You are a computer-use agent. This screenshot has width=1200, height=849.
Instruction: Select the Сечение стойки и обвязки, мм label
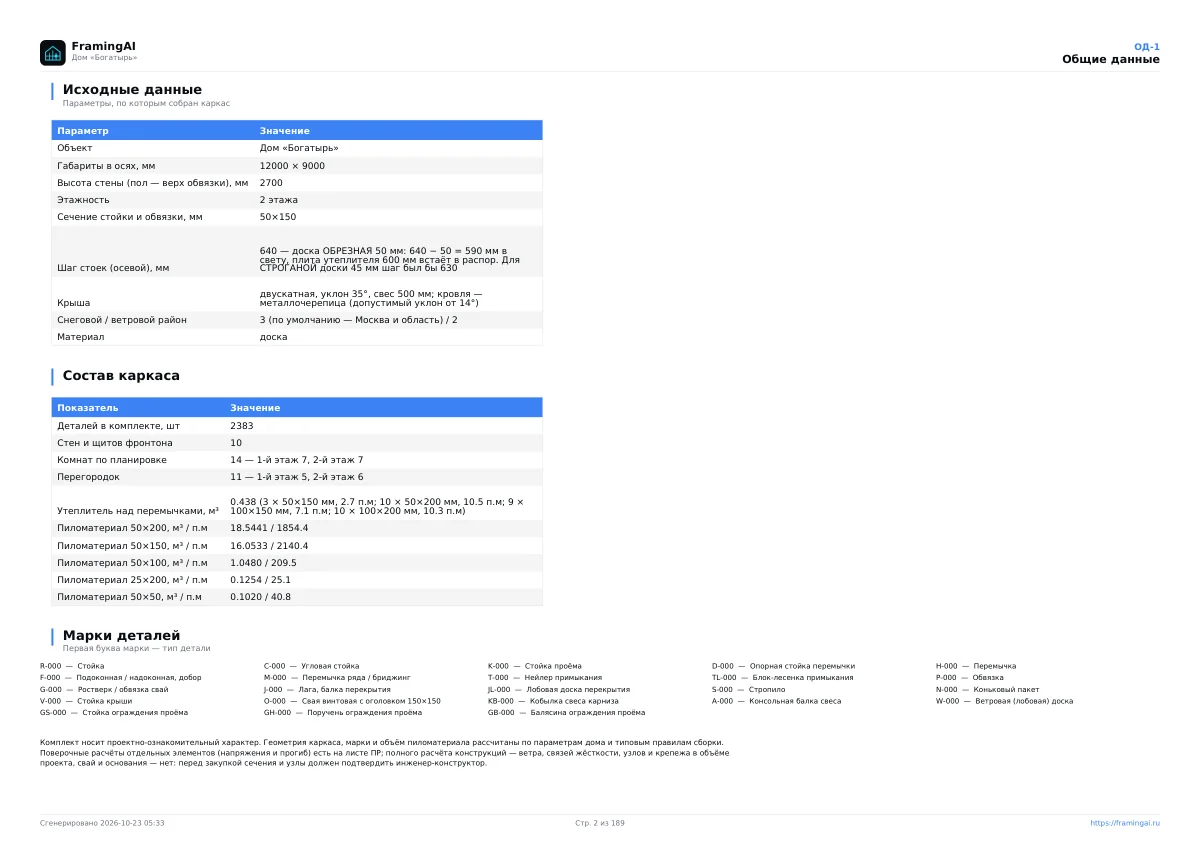coord(130,217)
